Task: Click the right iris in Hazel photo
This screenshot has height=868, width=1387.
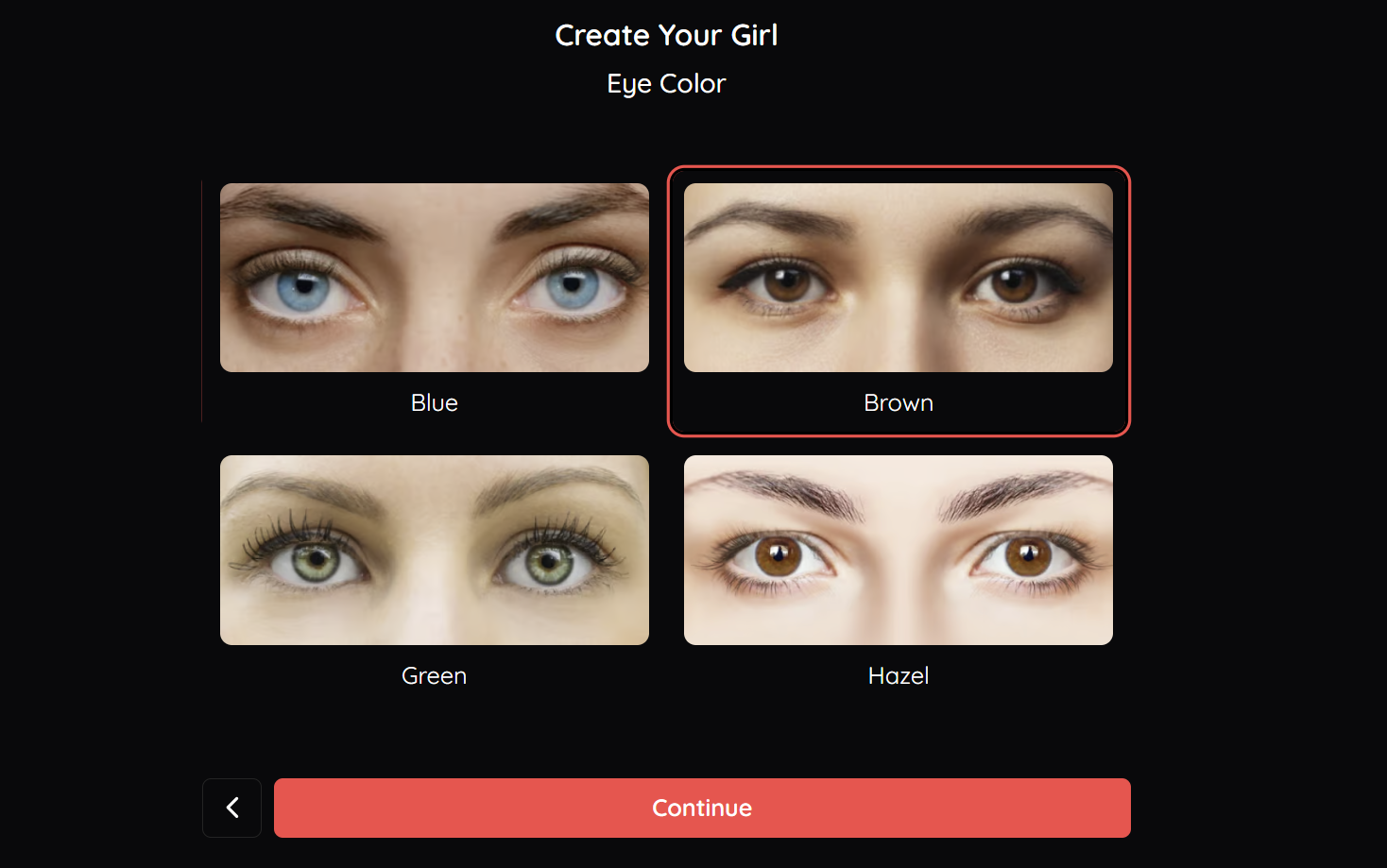Action: coord(1028,555)
